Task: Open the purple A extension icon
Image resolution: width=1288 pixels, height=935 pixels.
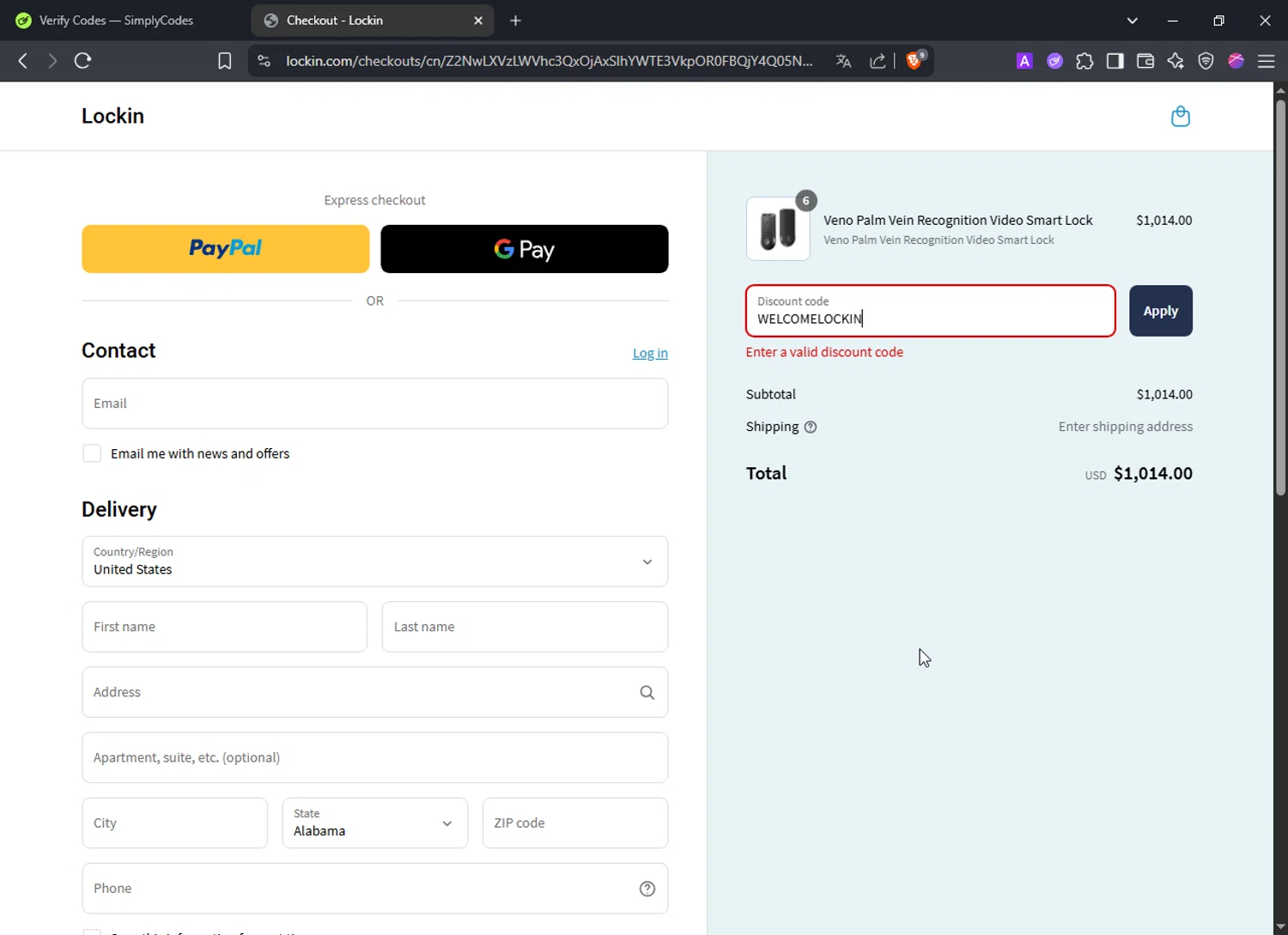Action: (x=1024, y=61)
